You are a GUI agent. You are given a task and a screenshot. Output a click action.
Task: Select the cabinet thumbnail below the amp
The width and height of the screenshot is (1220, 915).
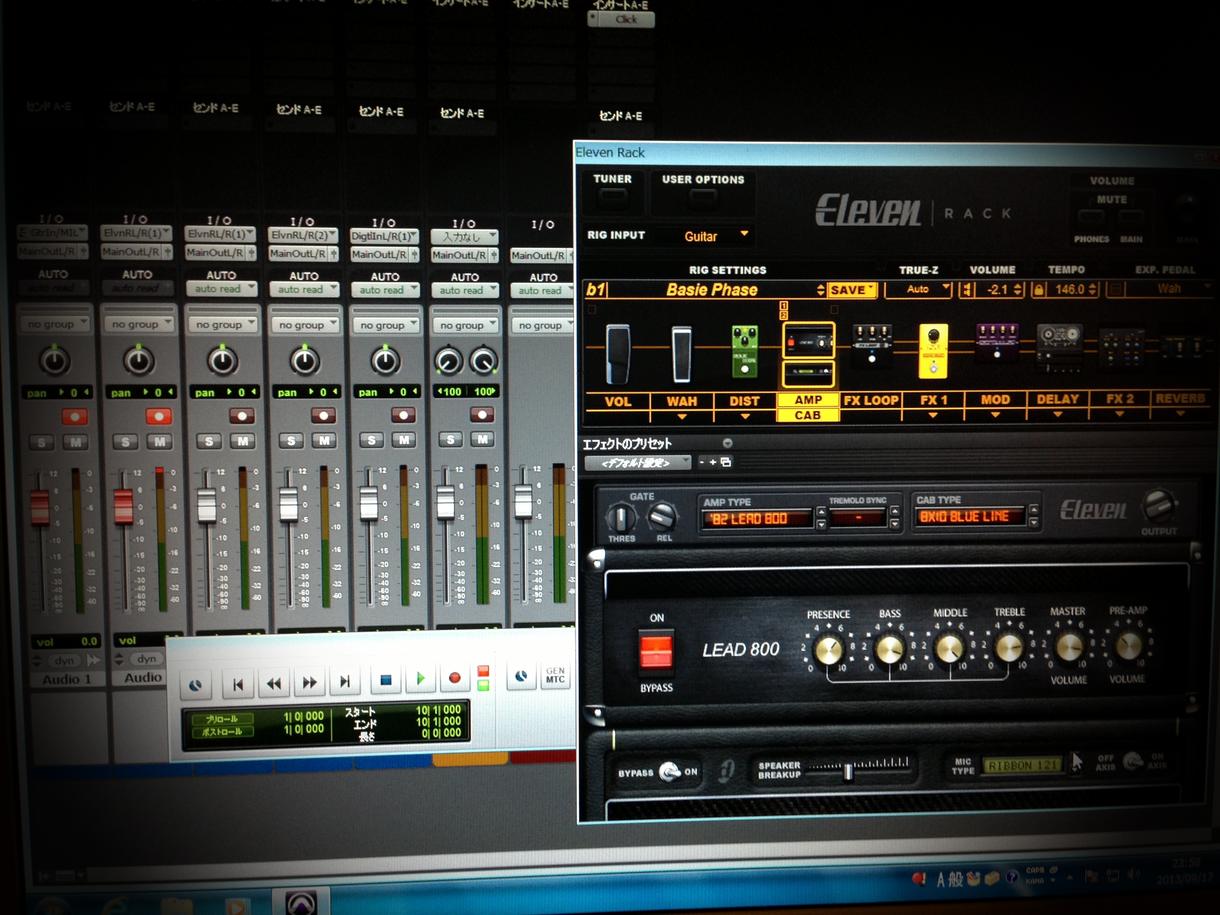tap(808, 374)
